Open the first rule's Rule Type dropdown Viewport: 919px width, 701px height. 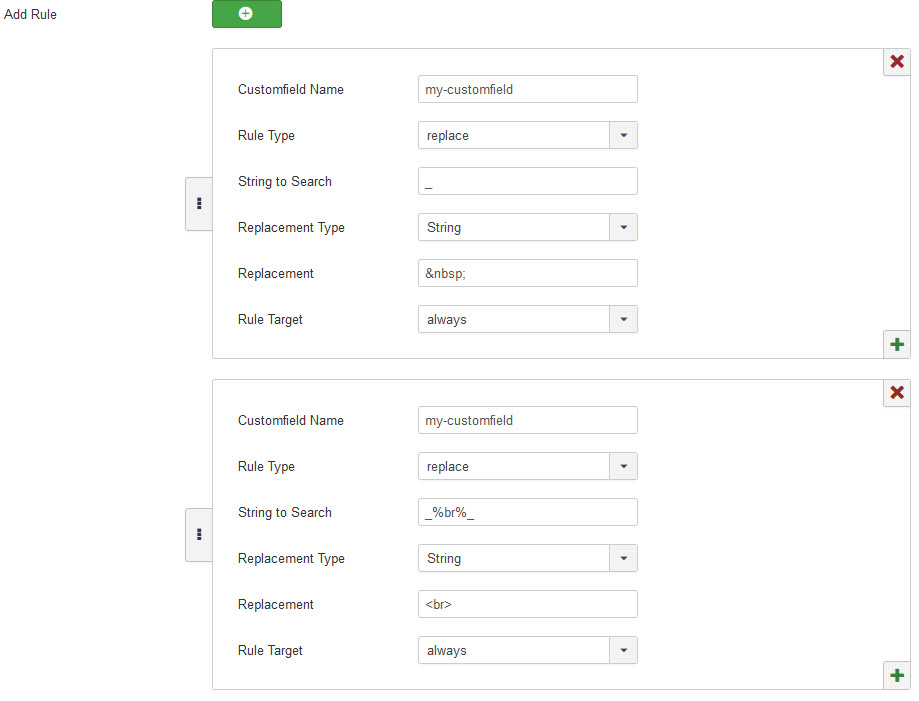[x=527, y=135]
